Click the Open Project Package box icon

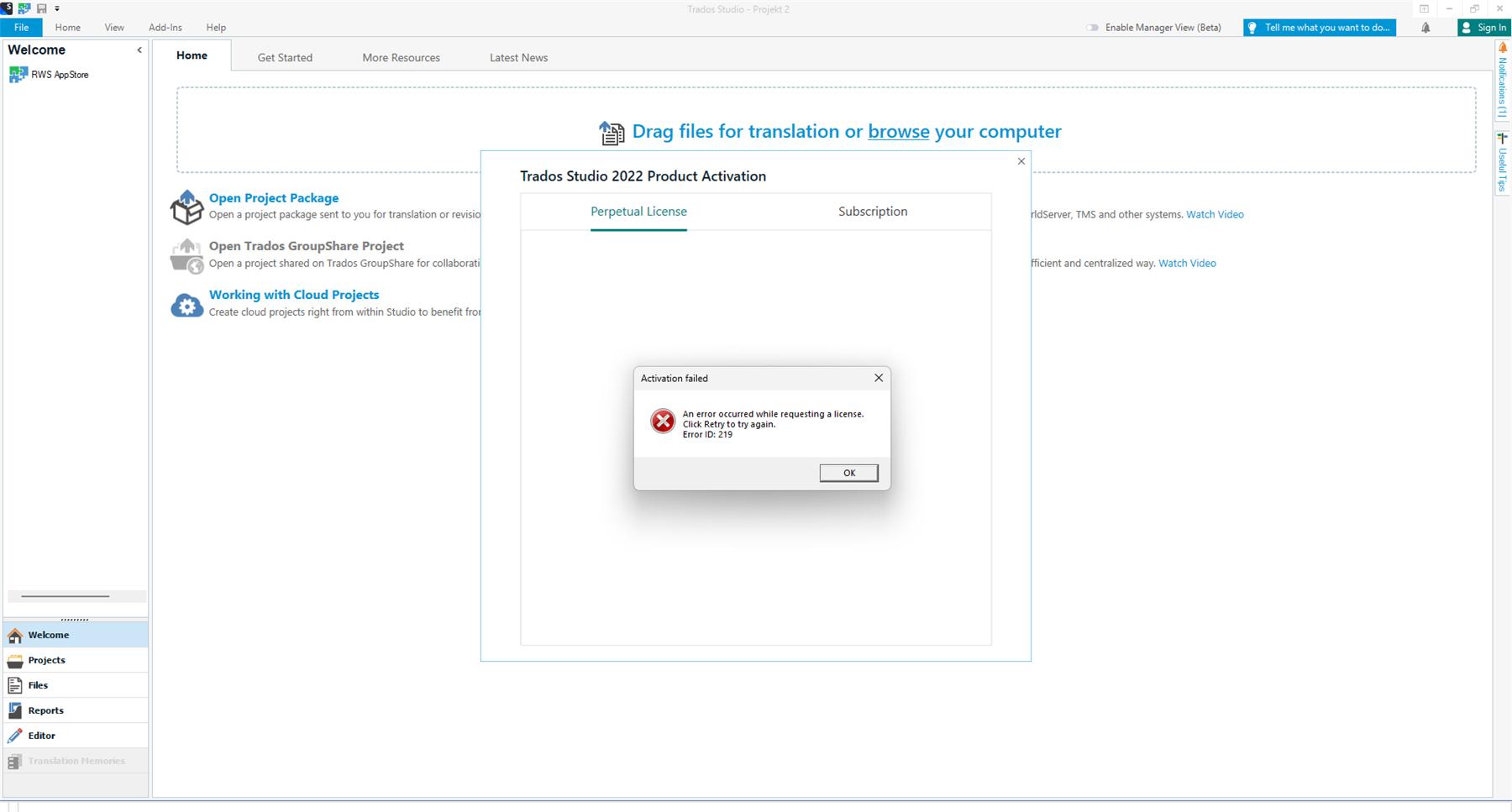(186, 207)
